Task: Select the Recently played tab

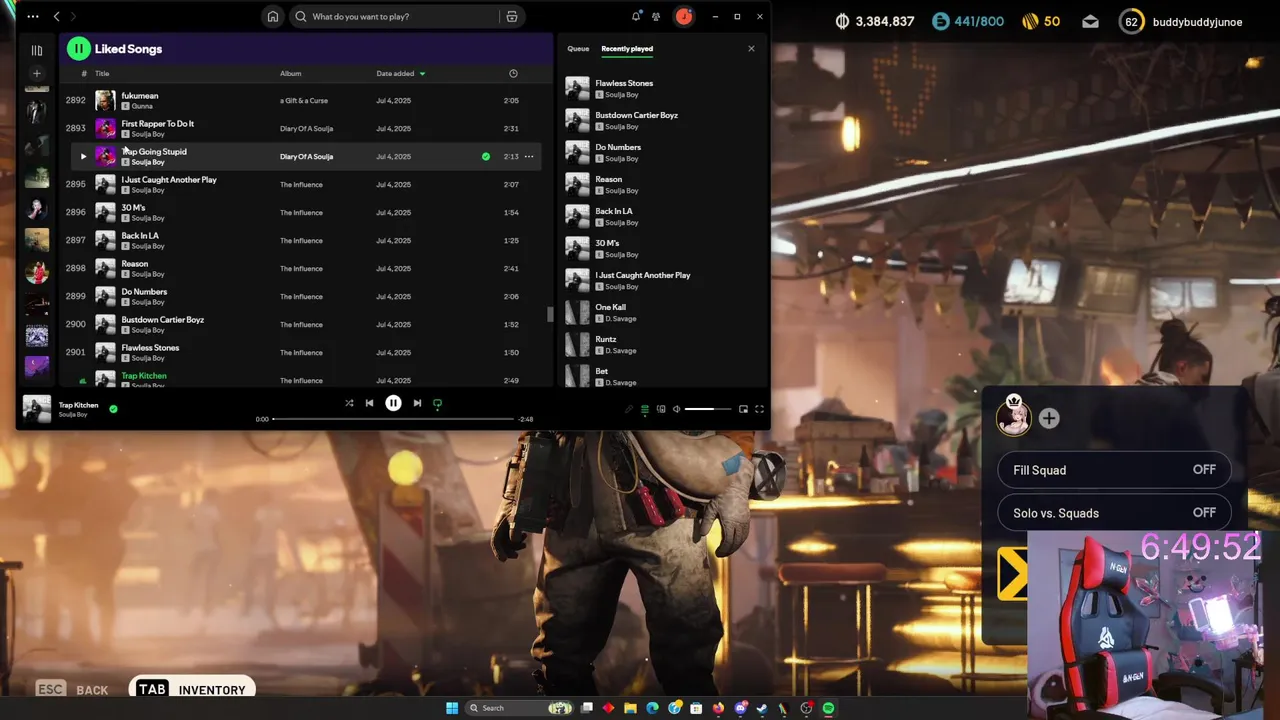Action: pyautogui.click(x=627, y=48)
